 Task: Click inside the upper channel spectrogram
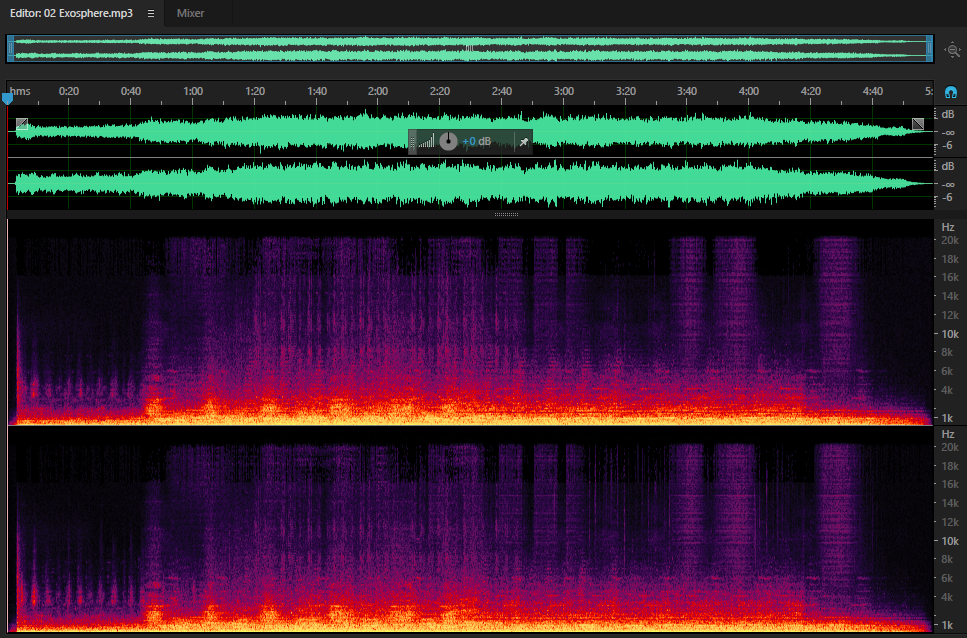point(470,322)
